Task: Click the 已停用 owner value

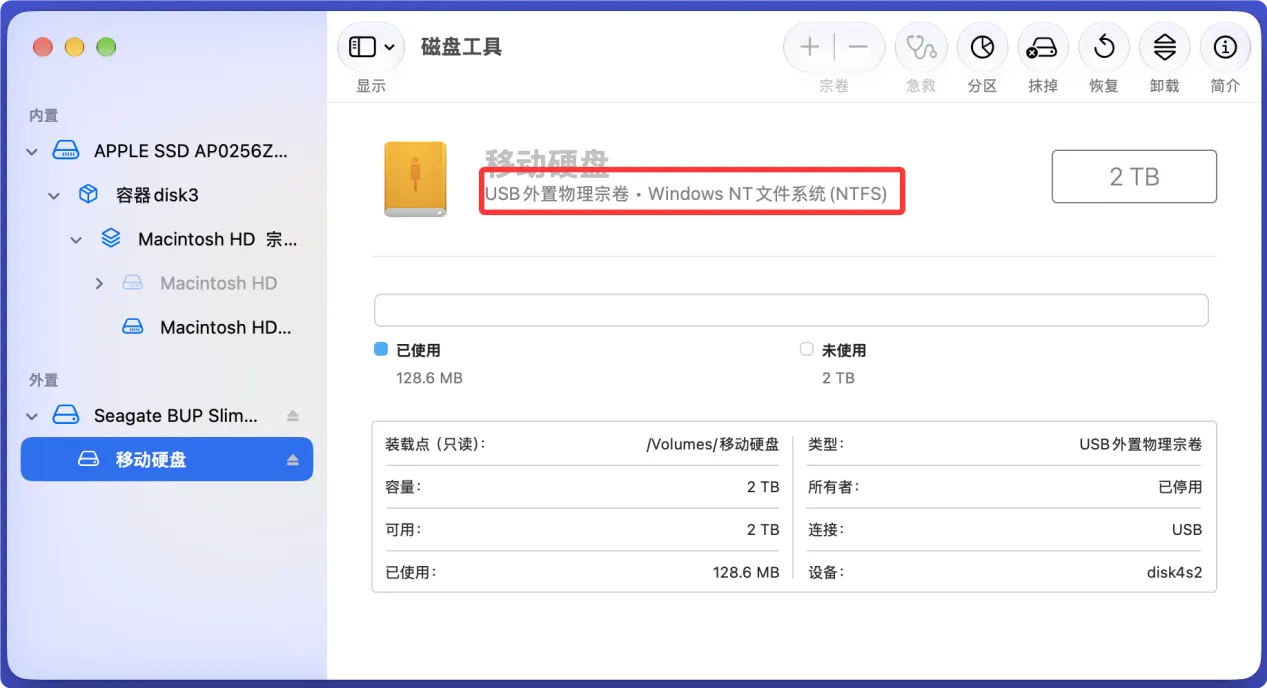Action: click(x=1180, y=487)
